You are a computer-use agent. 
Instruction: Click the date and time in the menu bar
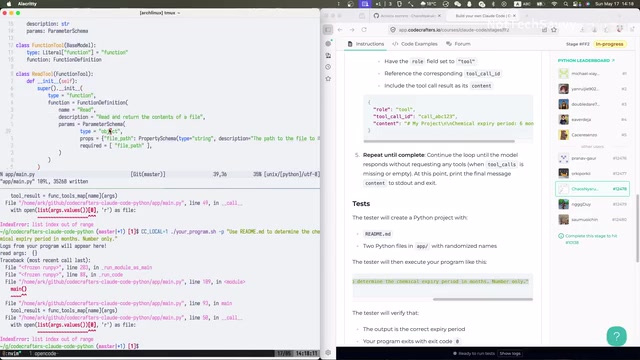pyautogui.click(x=613, y=4)
